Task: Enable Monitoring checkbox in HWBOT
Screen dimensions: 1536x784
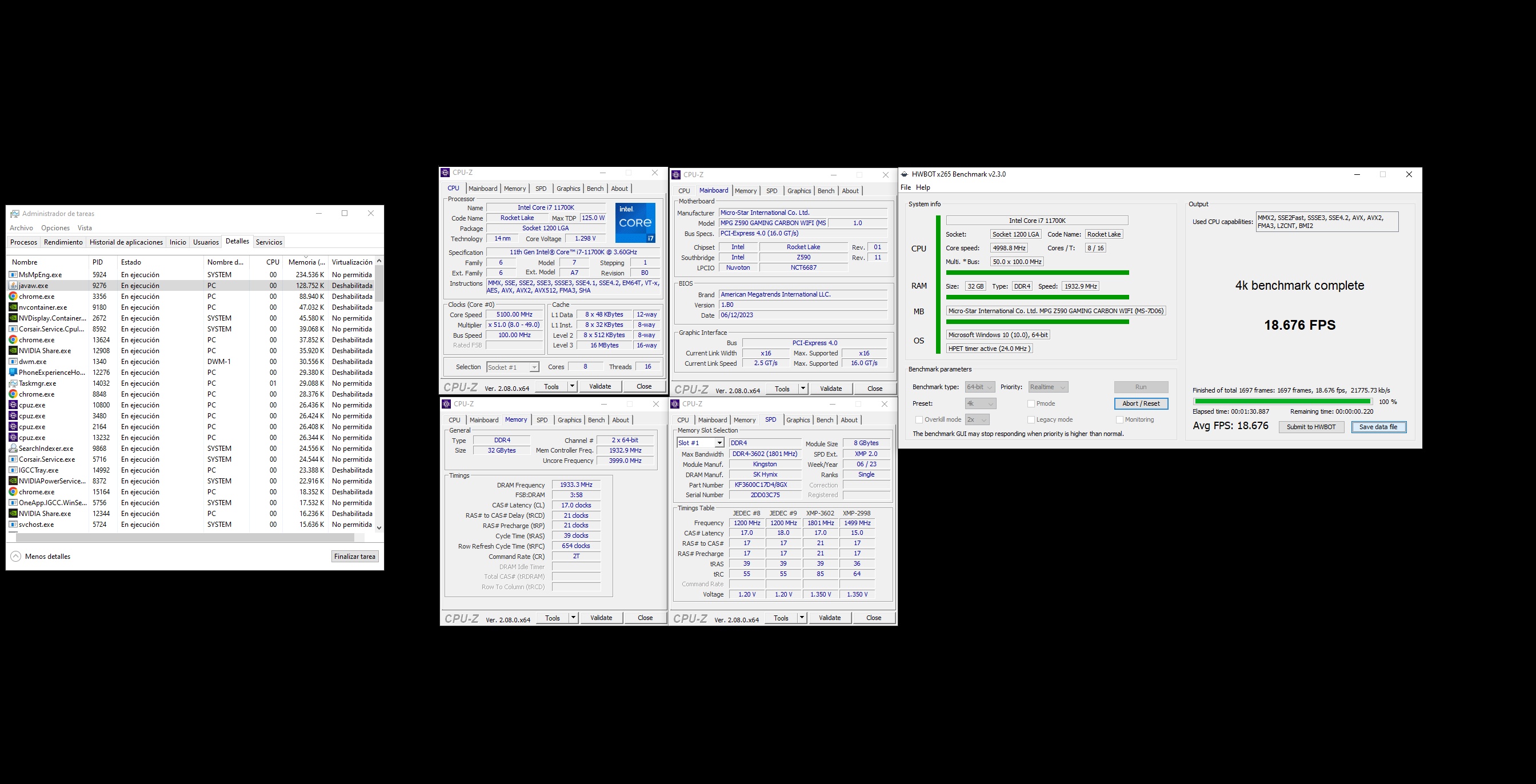Action: click(1119, 420)
